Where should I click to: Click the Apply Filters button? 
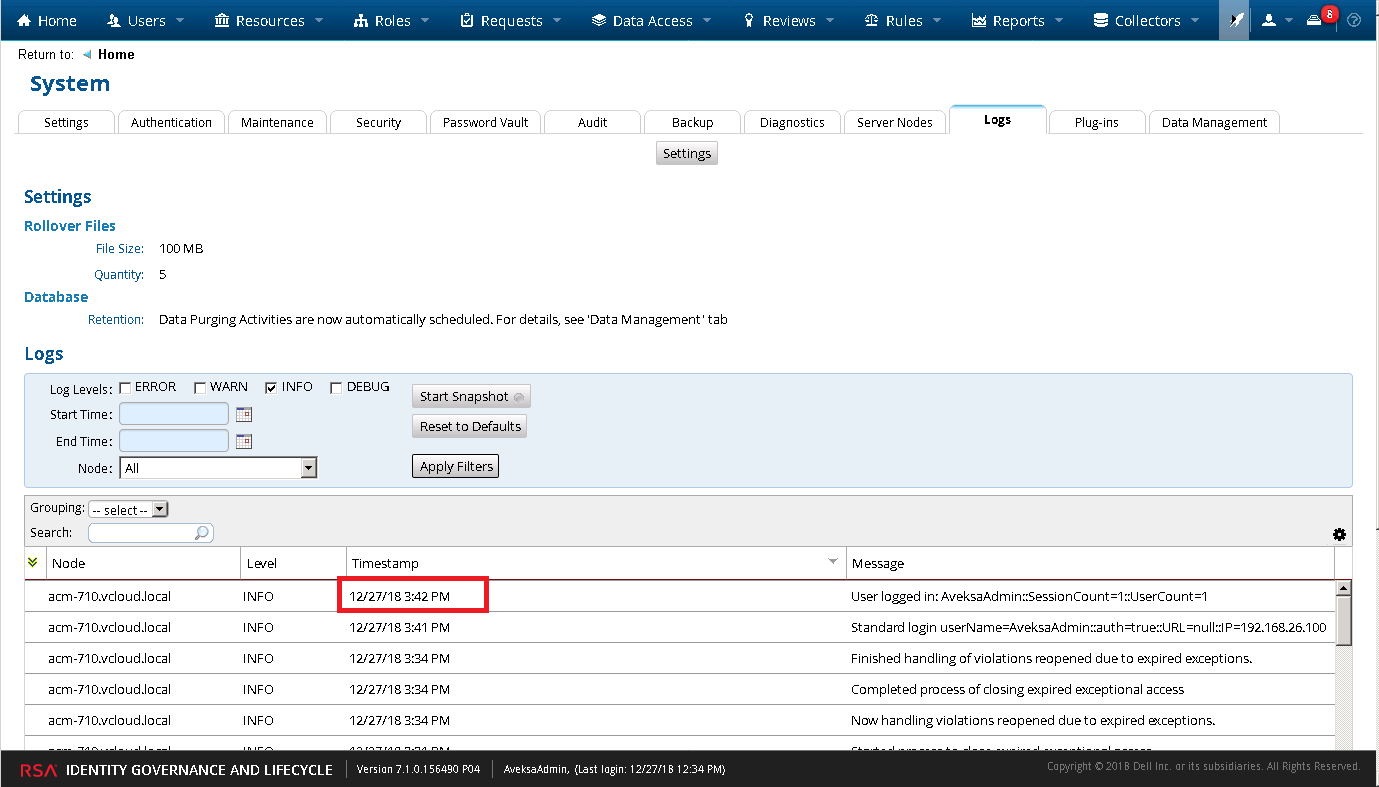tap(456, 466)
